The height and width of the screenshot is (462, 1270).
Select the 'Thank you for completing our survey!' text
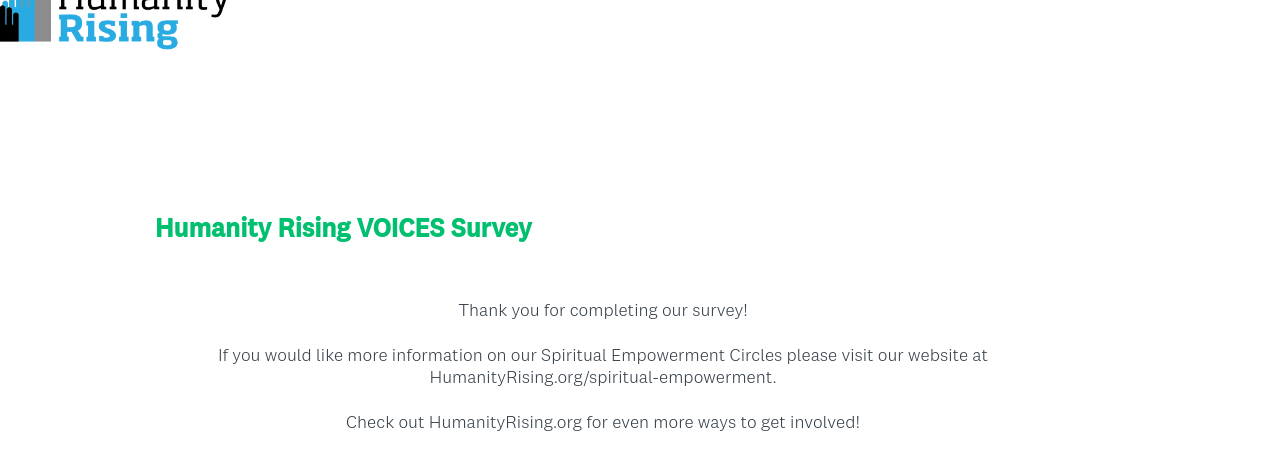(x=603, y=310)
